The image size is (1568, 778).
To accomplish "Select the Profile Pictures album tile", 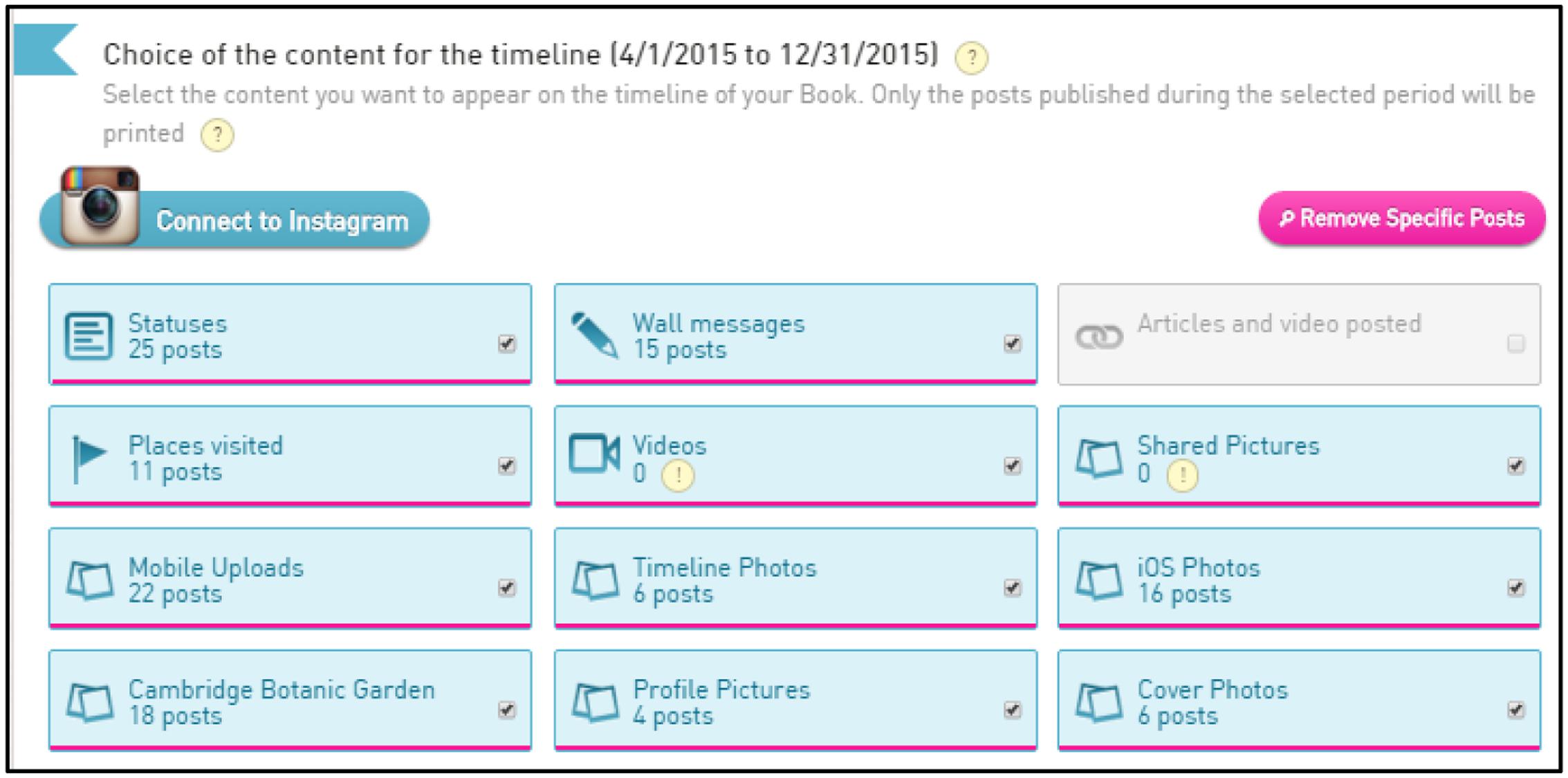I will tap(795, 700).
